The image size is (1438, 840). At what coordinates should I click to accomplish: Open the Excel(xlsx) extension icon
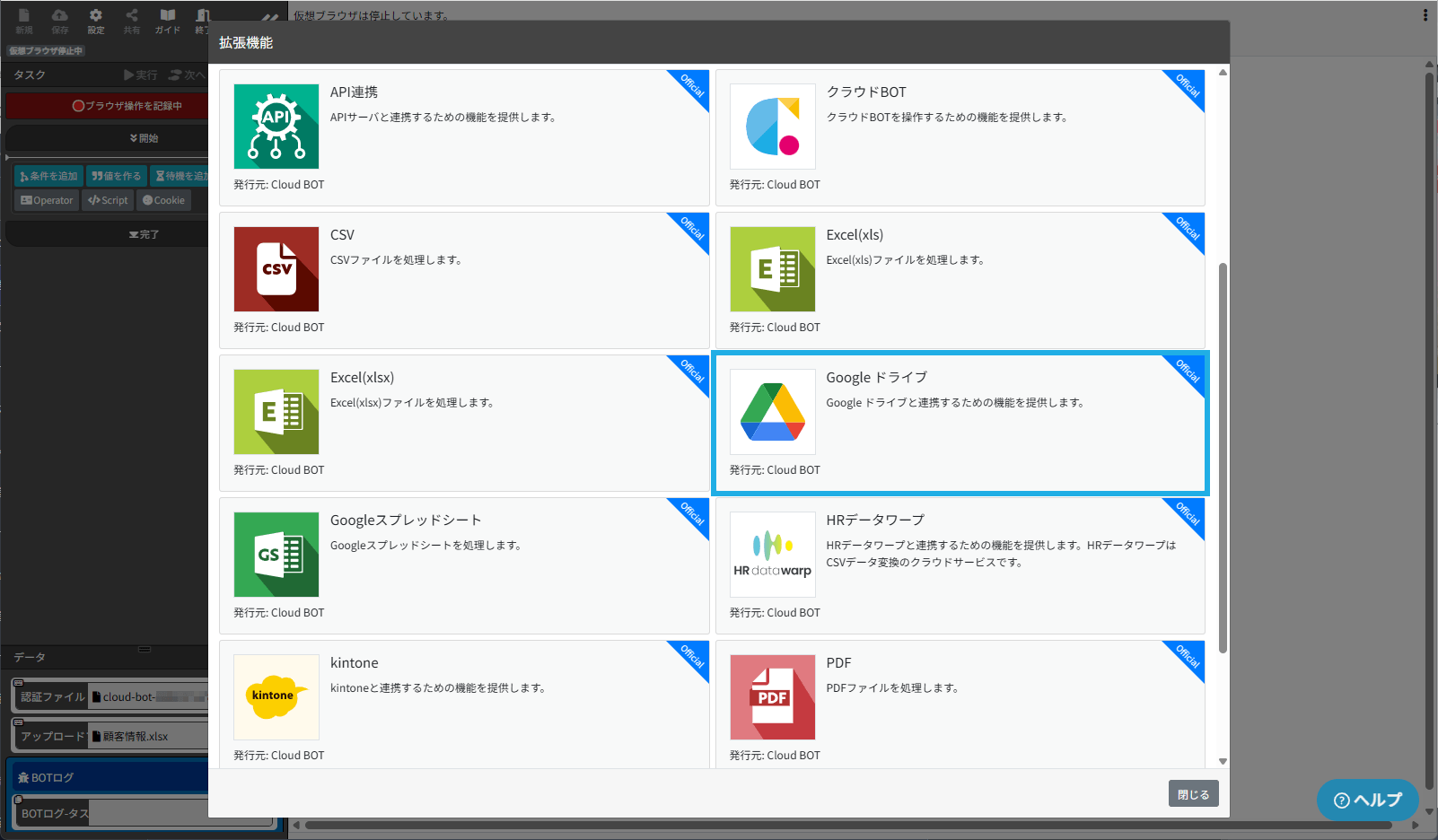276,412
